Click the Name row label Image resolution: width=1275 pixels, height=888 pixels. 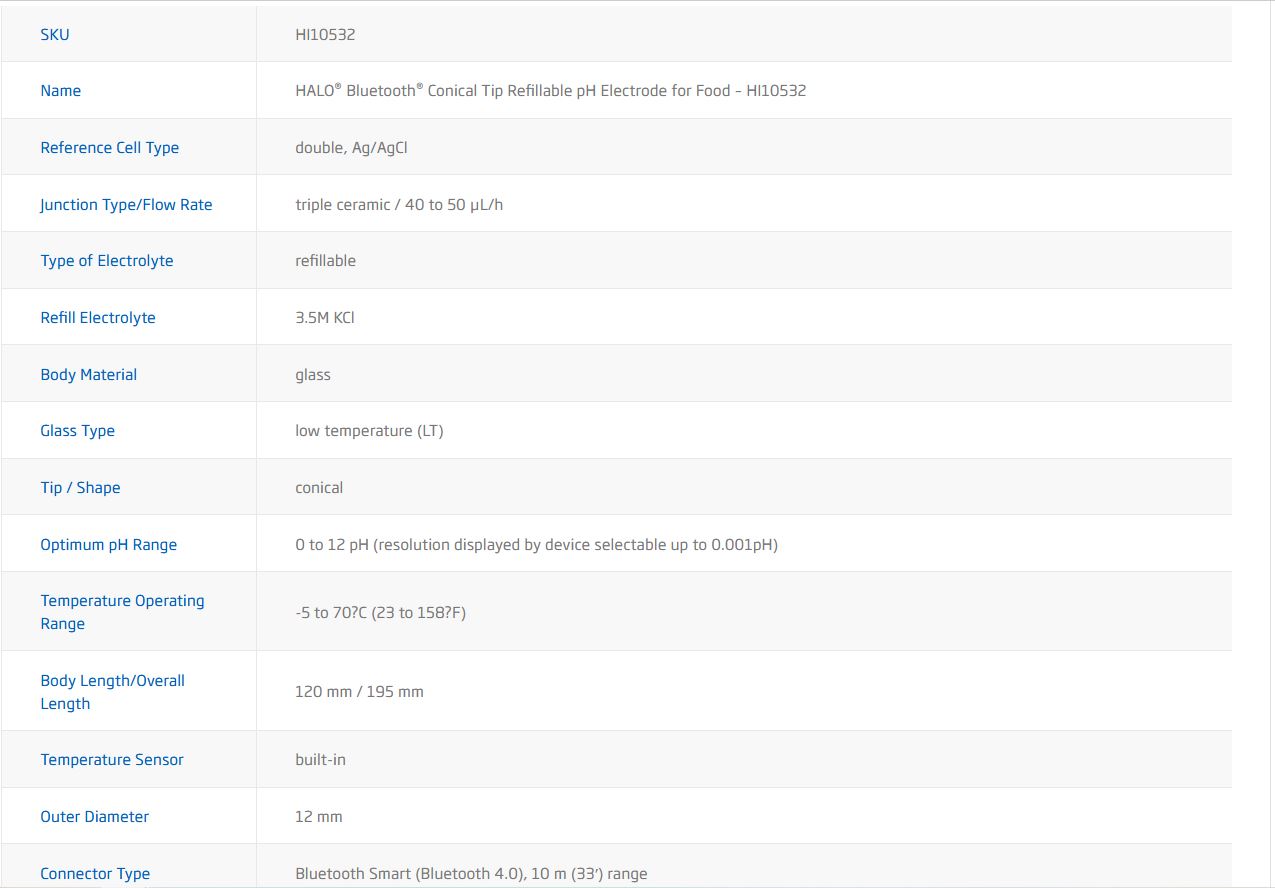pyautogui.click(x=60, y=91)
